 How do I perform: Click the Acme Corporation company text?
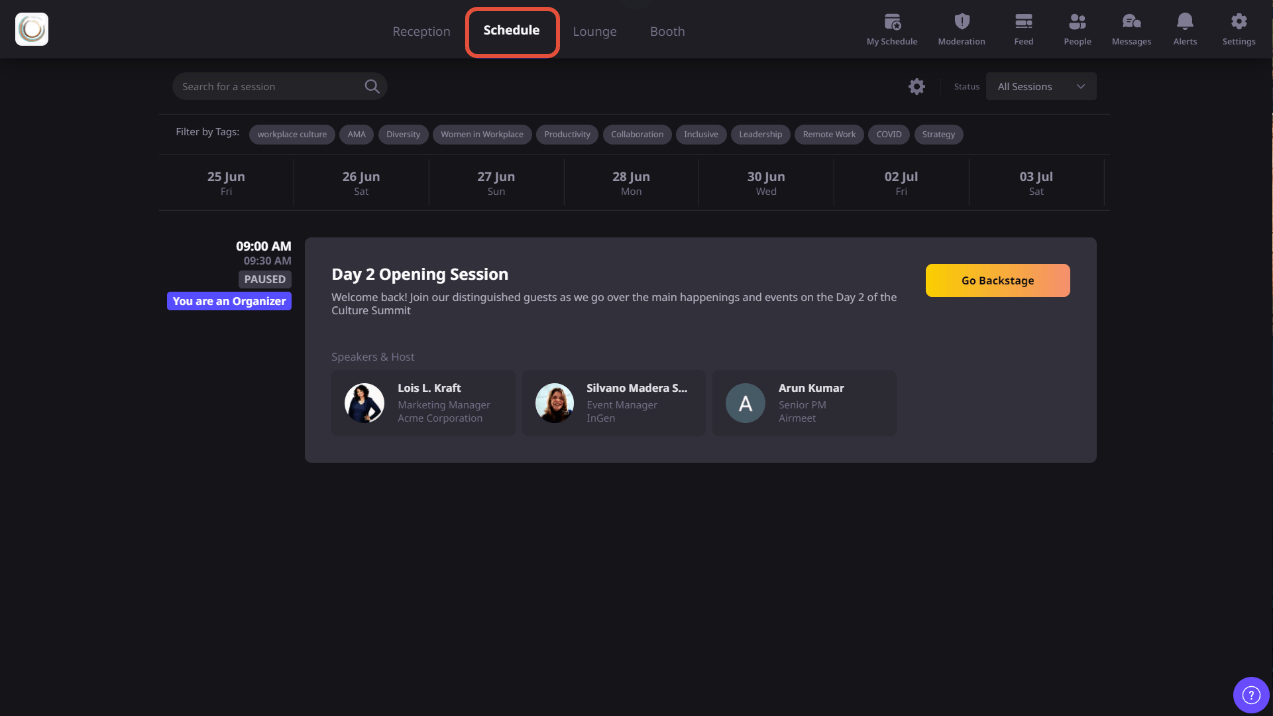click(440, 419)
